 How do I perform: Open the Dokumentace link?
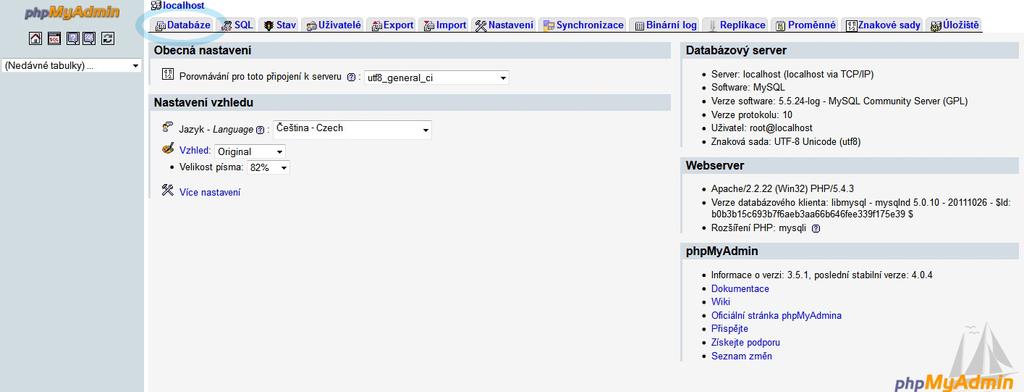740,288
